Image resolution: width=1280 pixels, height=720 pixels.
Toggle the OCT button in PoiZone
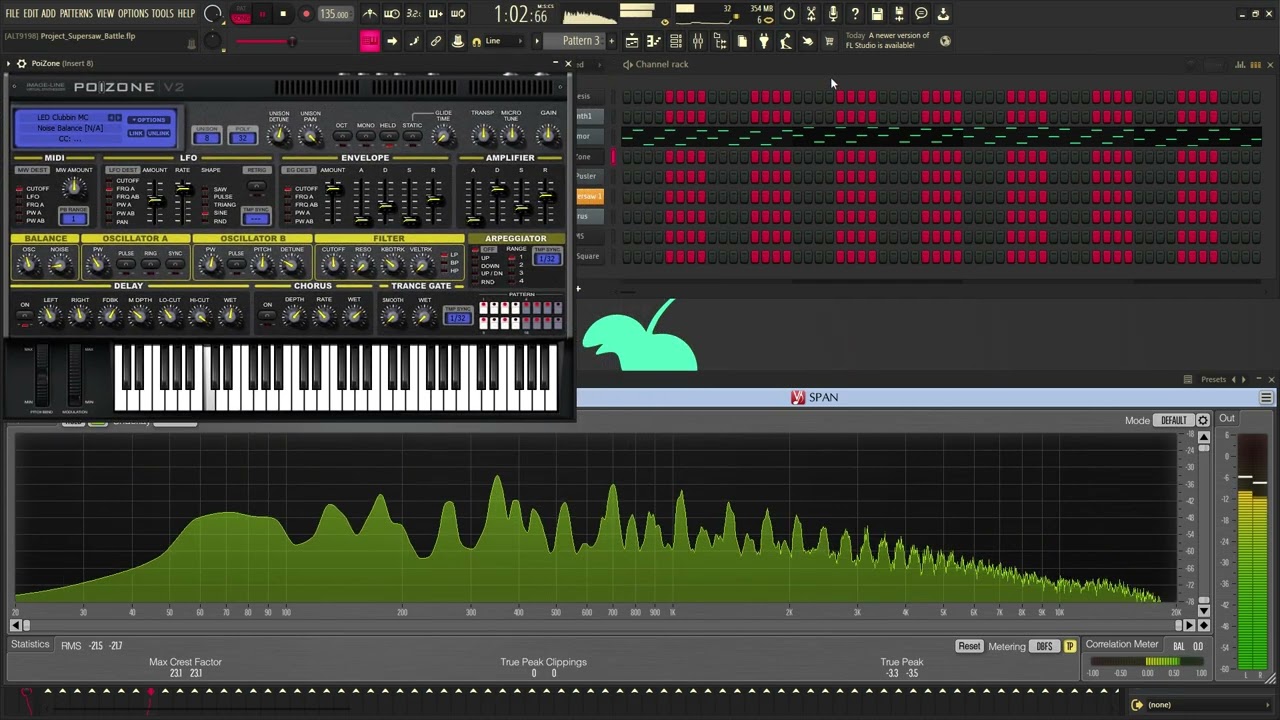coord(341,134)
